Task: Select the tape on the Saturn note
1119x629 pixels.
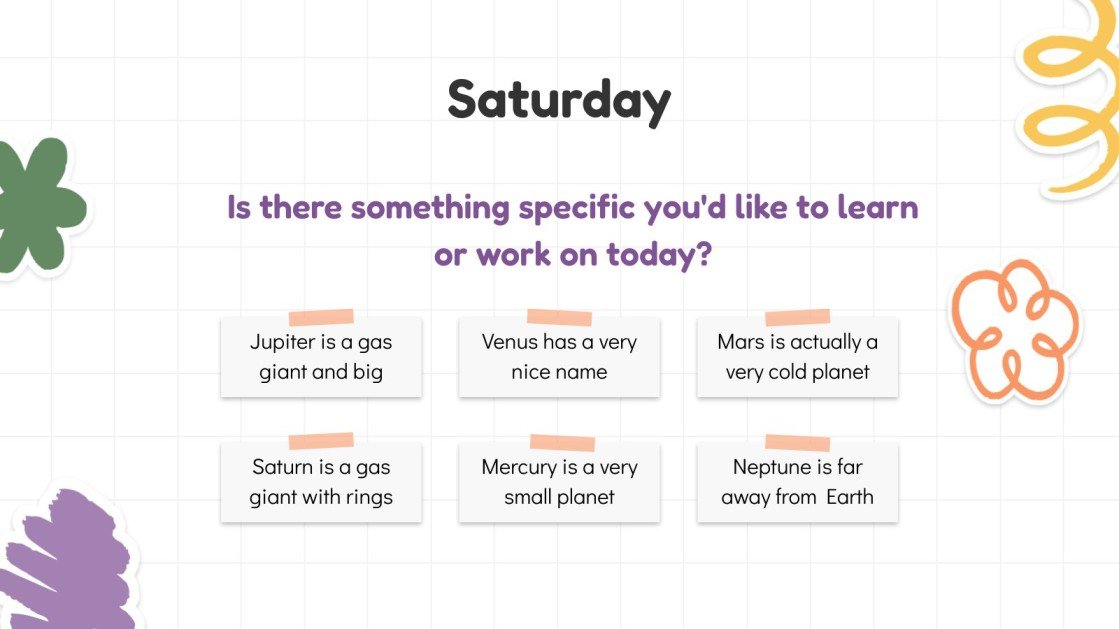Action: point(321,441)
